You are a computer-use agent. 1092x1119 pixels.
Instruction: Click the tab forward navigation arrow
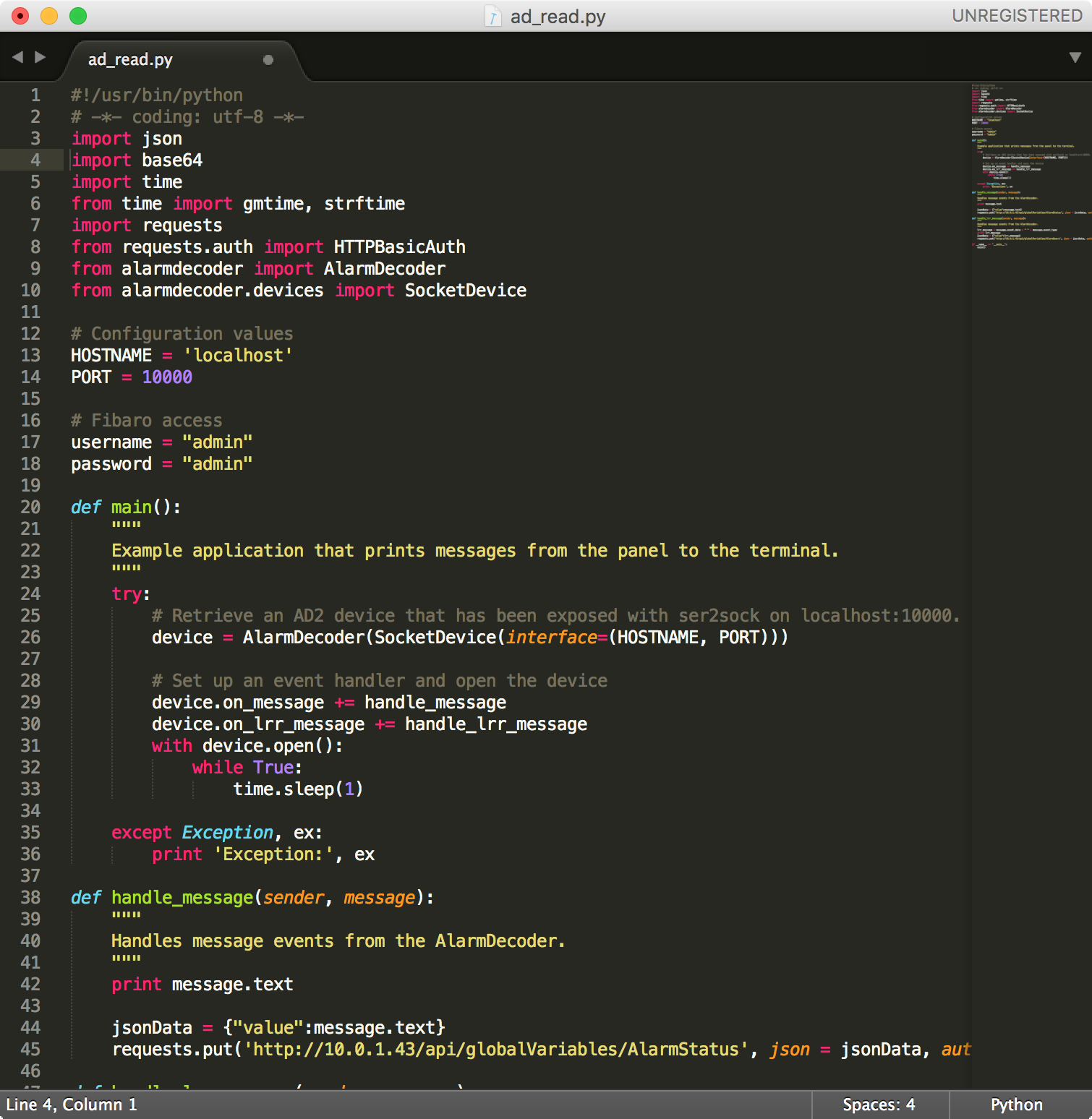[40, 57]
